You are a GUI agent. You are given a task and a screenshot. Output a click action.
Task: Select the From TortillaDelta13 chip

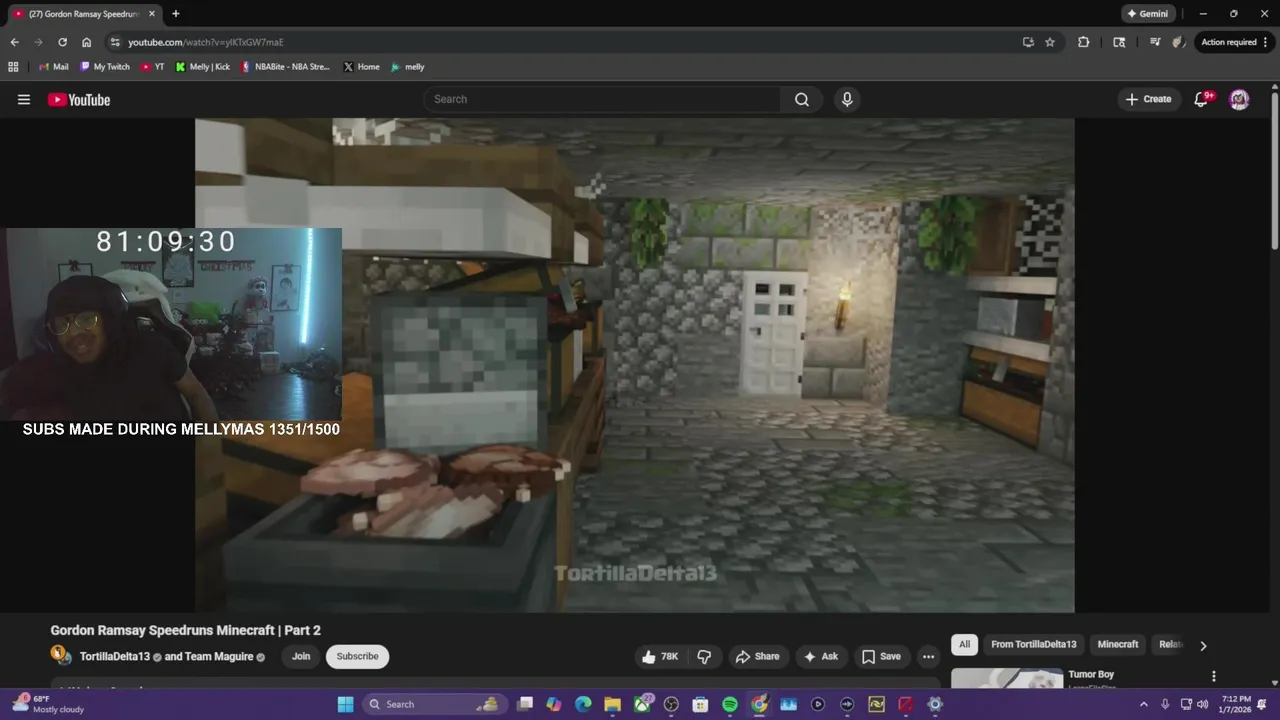(x=1034, y=644)
